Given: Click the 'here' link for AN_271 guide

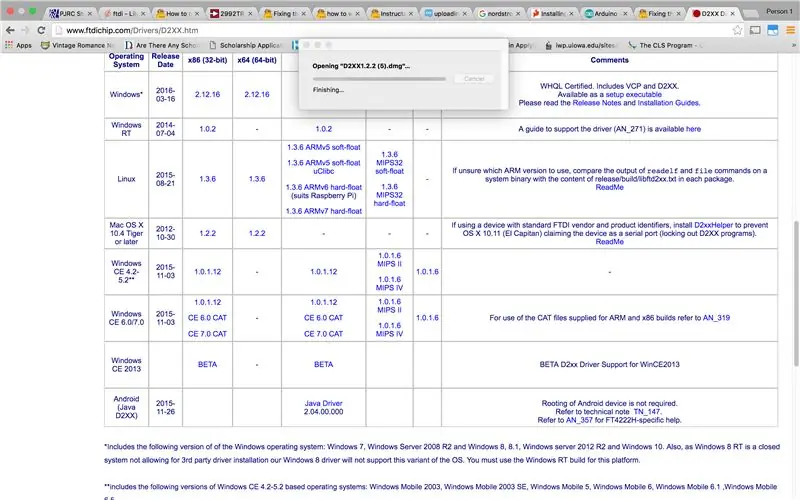Looking at the screenshot, I should 693,129.
